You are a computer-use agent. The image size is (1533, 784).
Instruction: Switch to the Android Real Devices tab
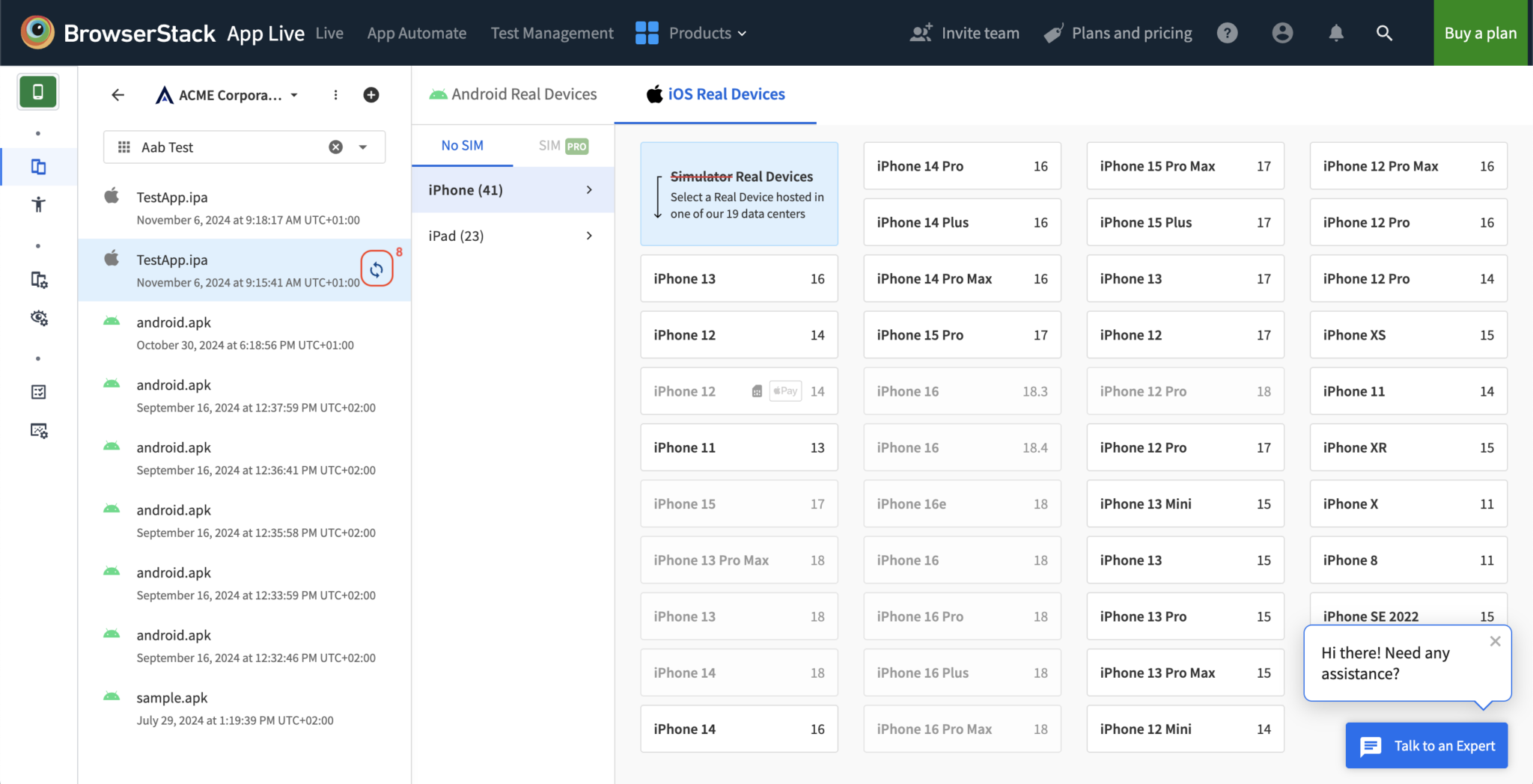(x=512, y=94)
